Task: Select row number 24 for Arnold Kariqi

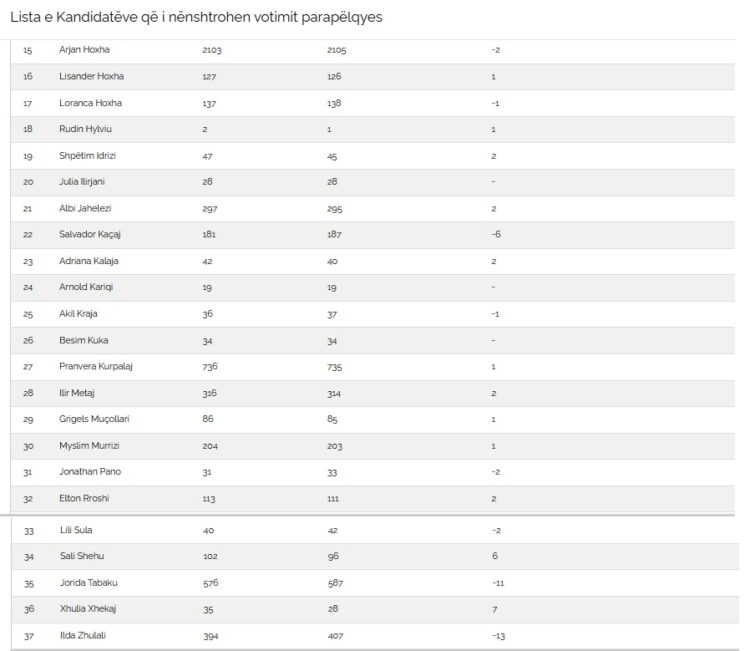Action: [x=28, y=287]
